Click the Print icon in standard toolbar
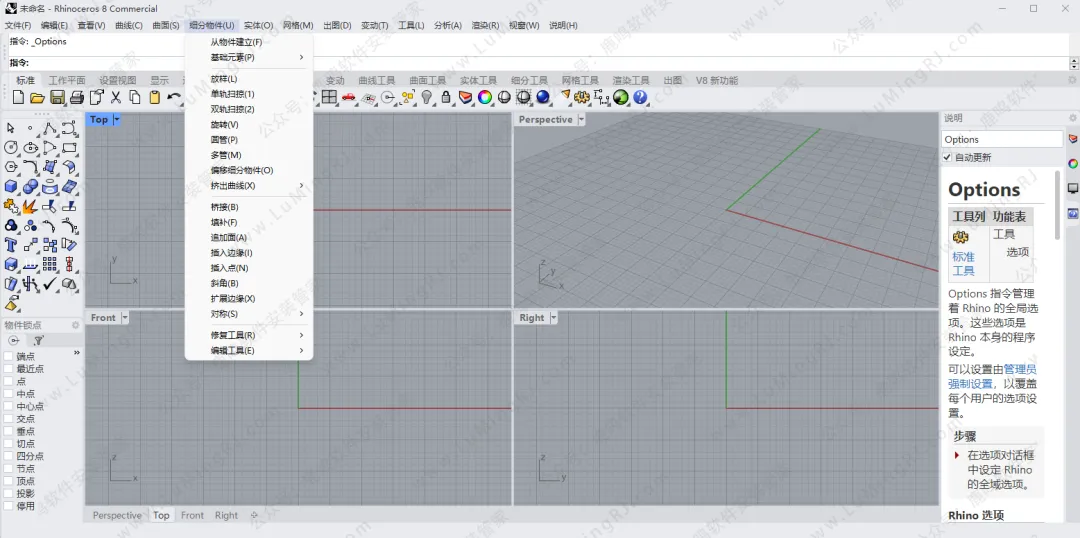 click(76, 97)
